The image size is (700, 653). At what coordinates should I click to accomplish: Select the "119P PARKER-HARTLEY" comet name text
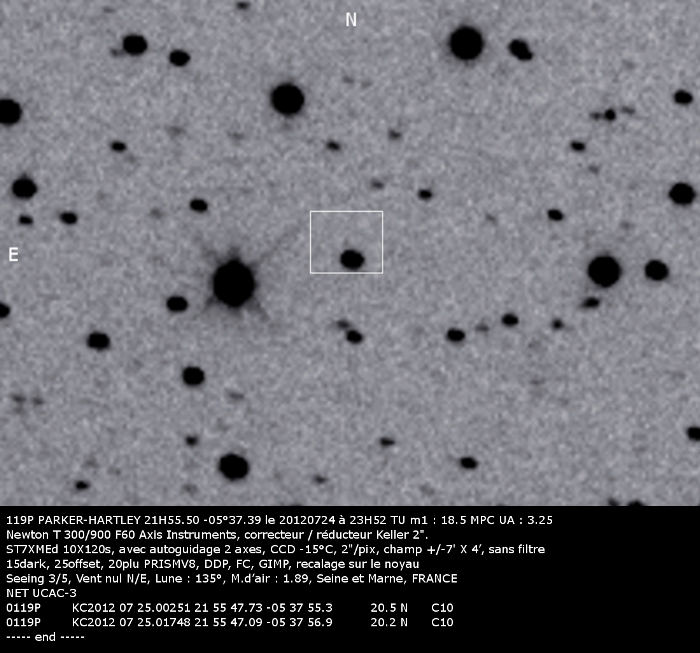(x=74, y=520)
